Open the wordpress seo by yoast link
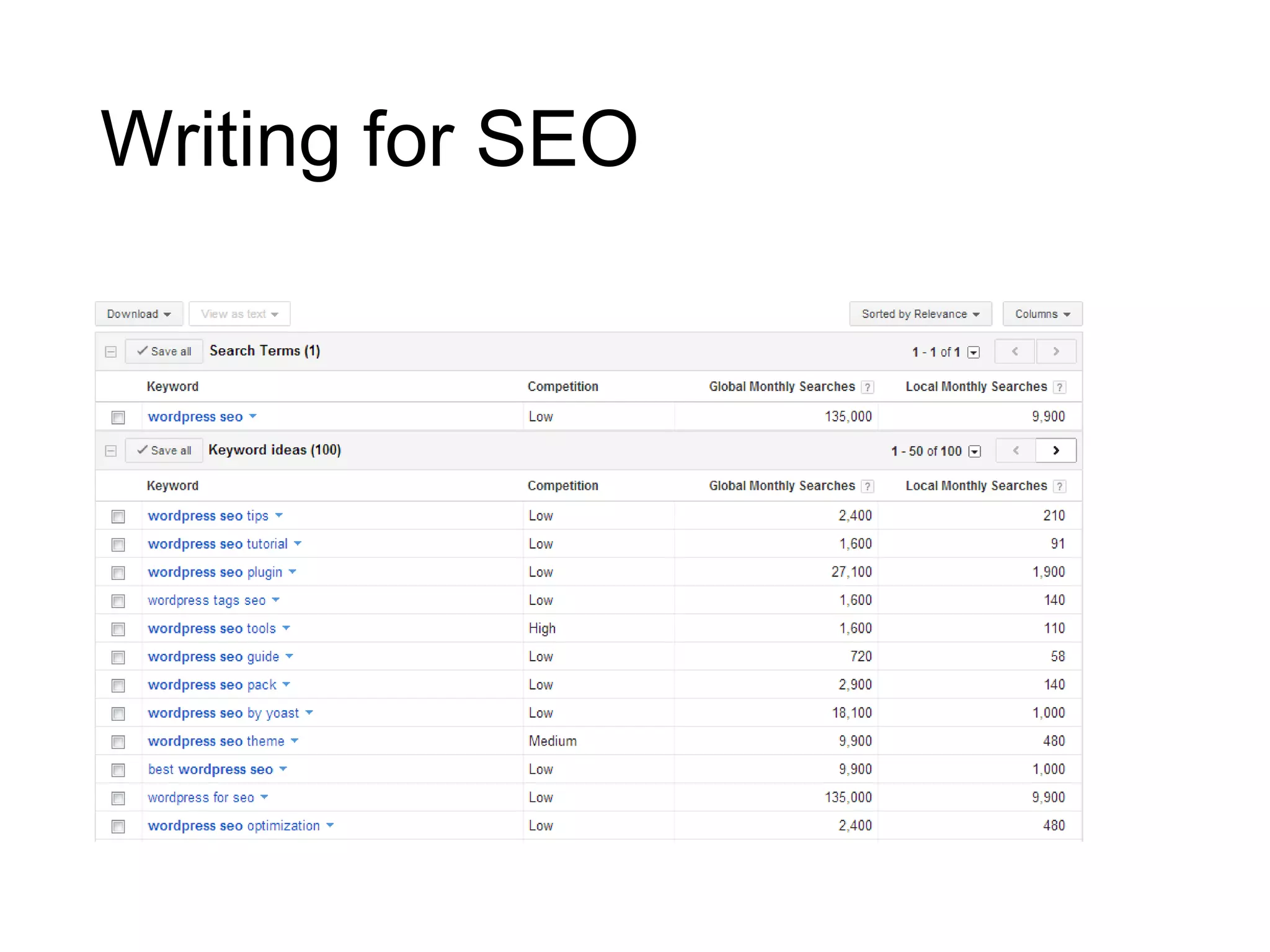 [223, 713]
